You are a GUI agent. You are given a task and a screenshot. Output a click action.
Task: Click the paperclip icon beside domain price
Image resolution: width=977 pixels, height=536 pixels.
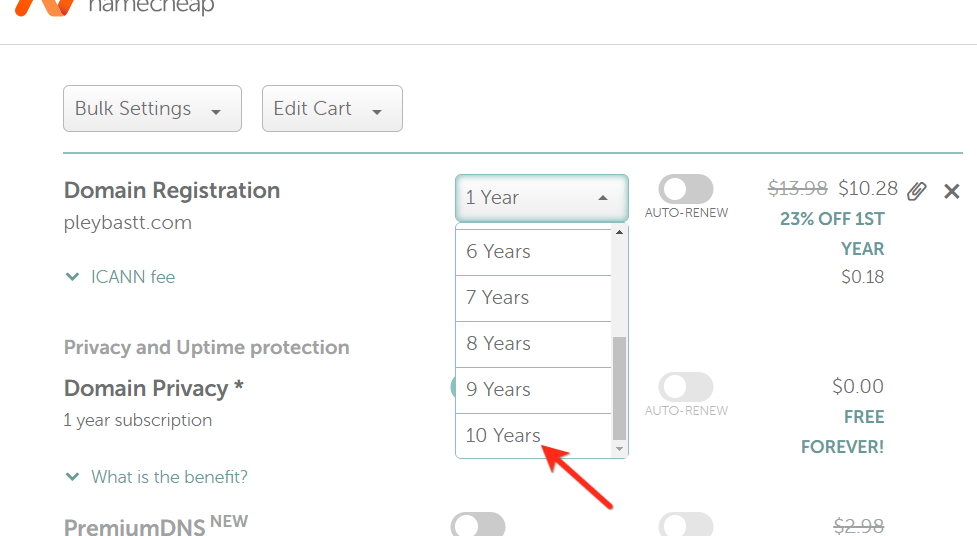click(x=917, y=190)
